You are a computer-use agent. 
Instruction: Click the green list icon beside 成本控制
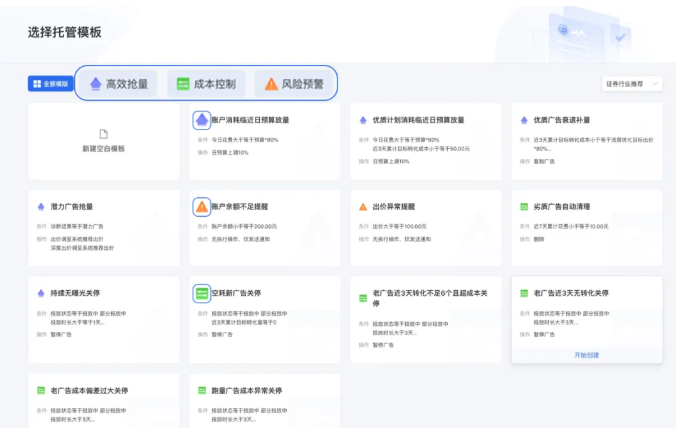pyautogui.click(x=183, y=84)
